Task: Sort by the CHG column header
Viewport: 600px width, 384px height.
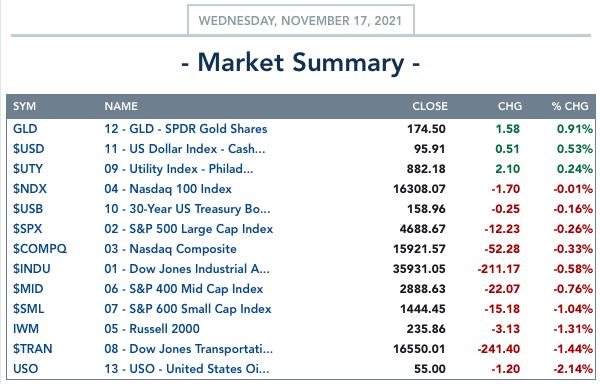Action: click(510, 106)
